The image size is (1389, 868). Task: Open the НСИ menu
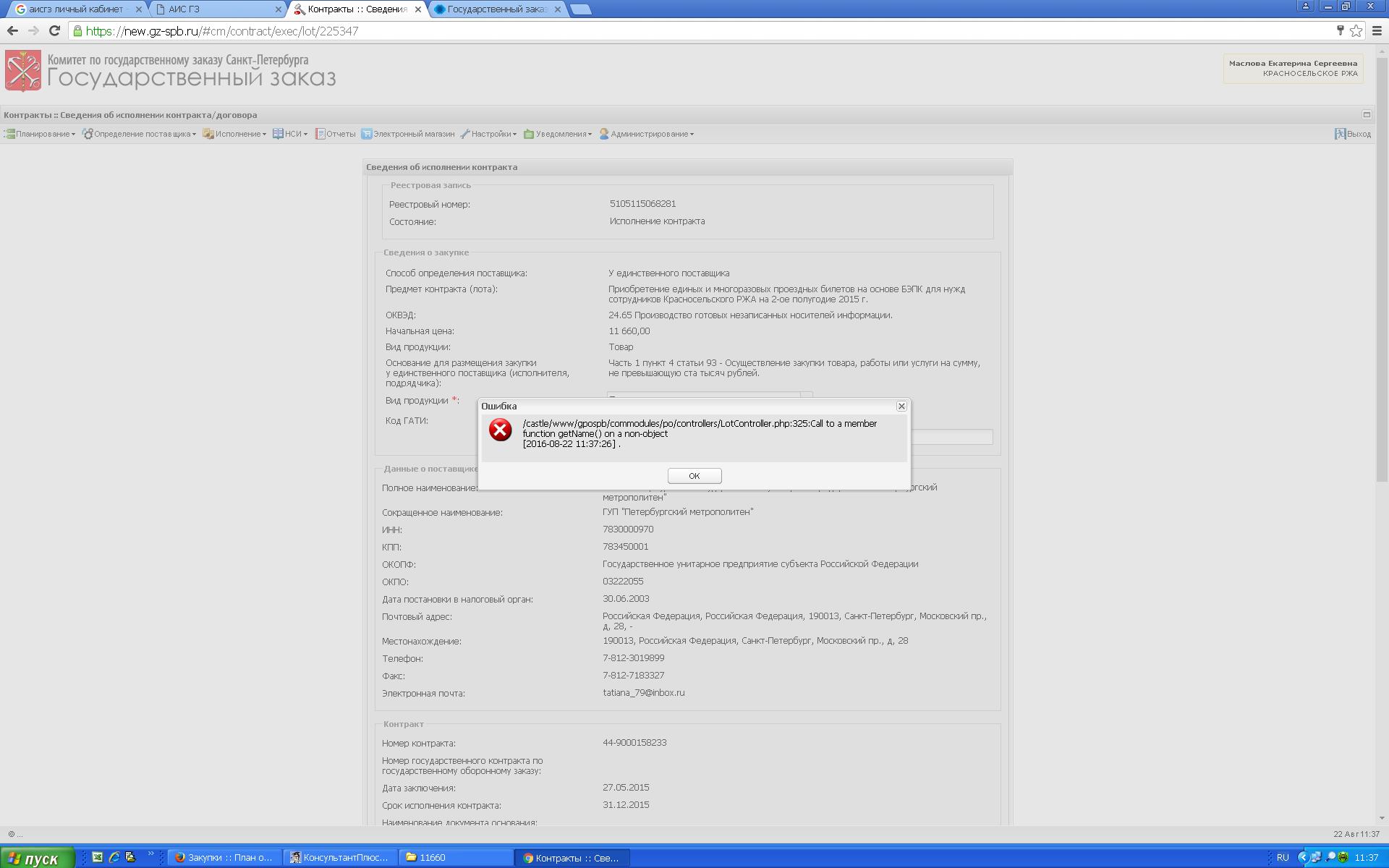pyautogui.click(x=290, y=134)
